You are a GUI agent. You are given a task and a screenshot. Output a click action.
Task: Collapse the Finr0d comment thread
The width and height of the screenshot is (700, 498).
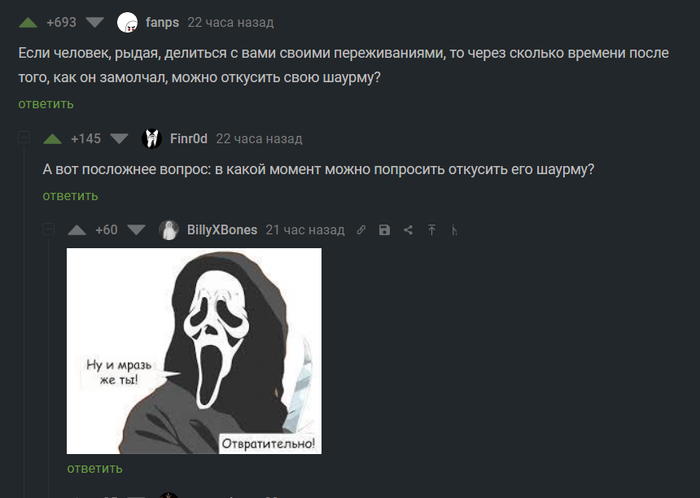[x=24, y=137]
